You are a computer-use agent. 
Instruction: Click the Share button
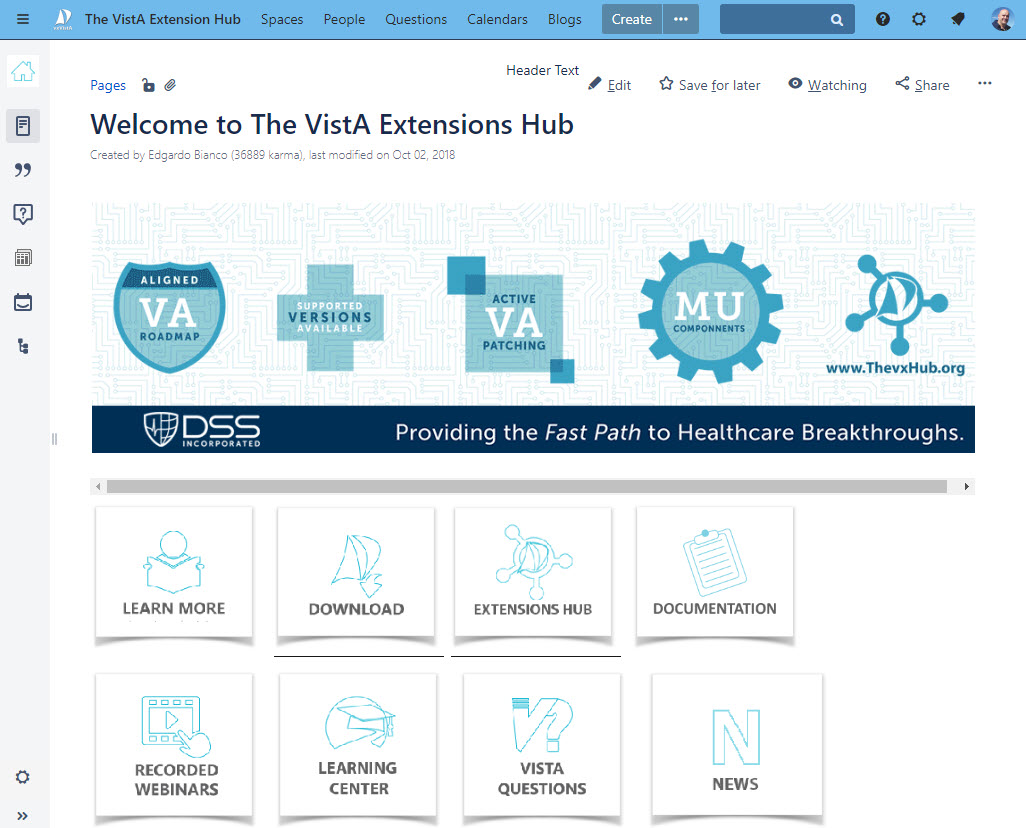pyautogui.click(x=923, y=84)
